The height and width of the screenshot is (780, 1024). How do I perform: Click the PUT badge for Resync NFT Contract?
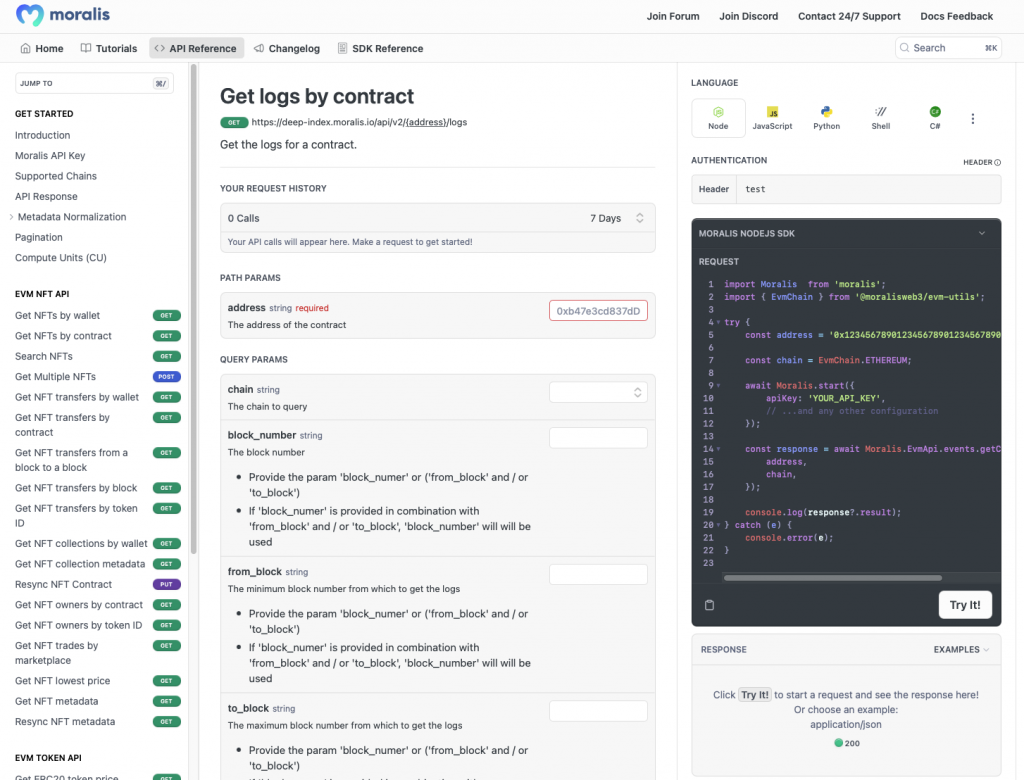click(167, 585)
